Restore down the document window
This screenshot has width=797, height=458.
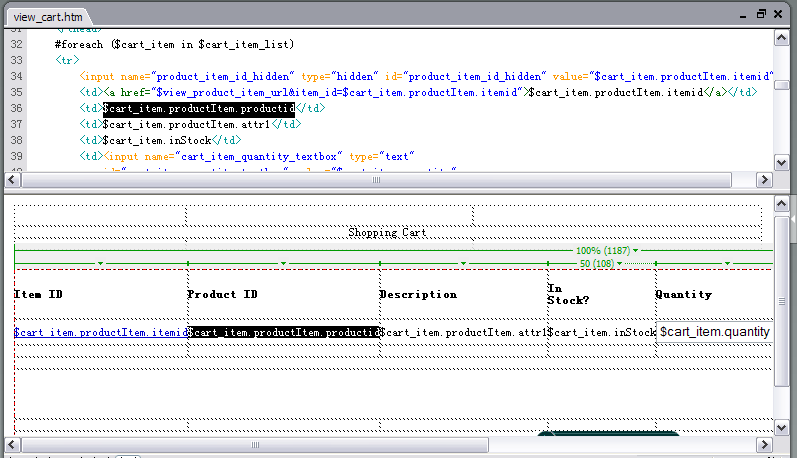tap(761, 14)
